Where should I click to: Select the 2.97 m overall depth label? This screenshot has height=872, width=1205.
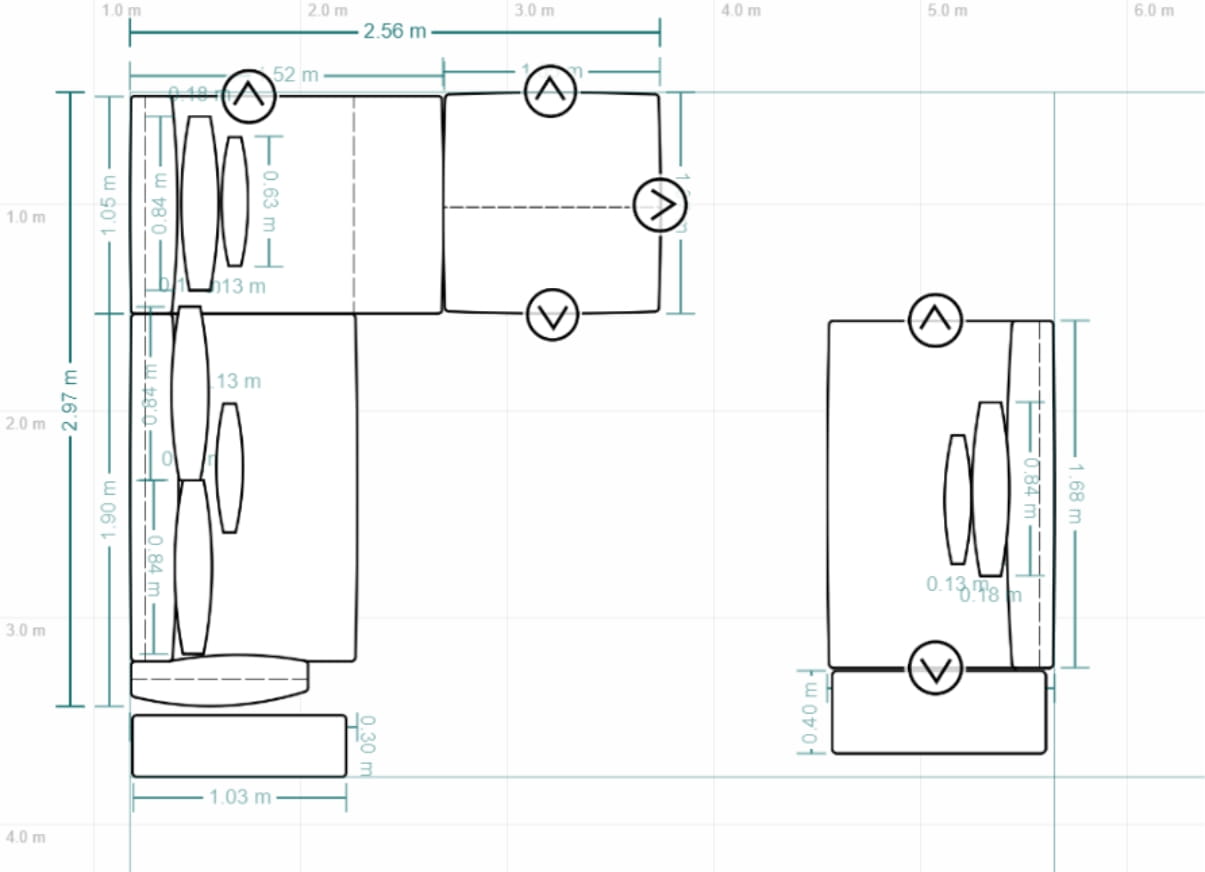69,401
